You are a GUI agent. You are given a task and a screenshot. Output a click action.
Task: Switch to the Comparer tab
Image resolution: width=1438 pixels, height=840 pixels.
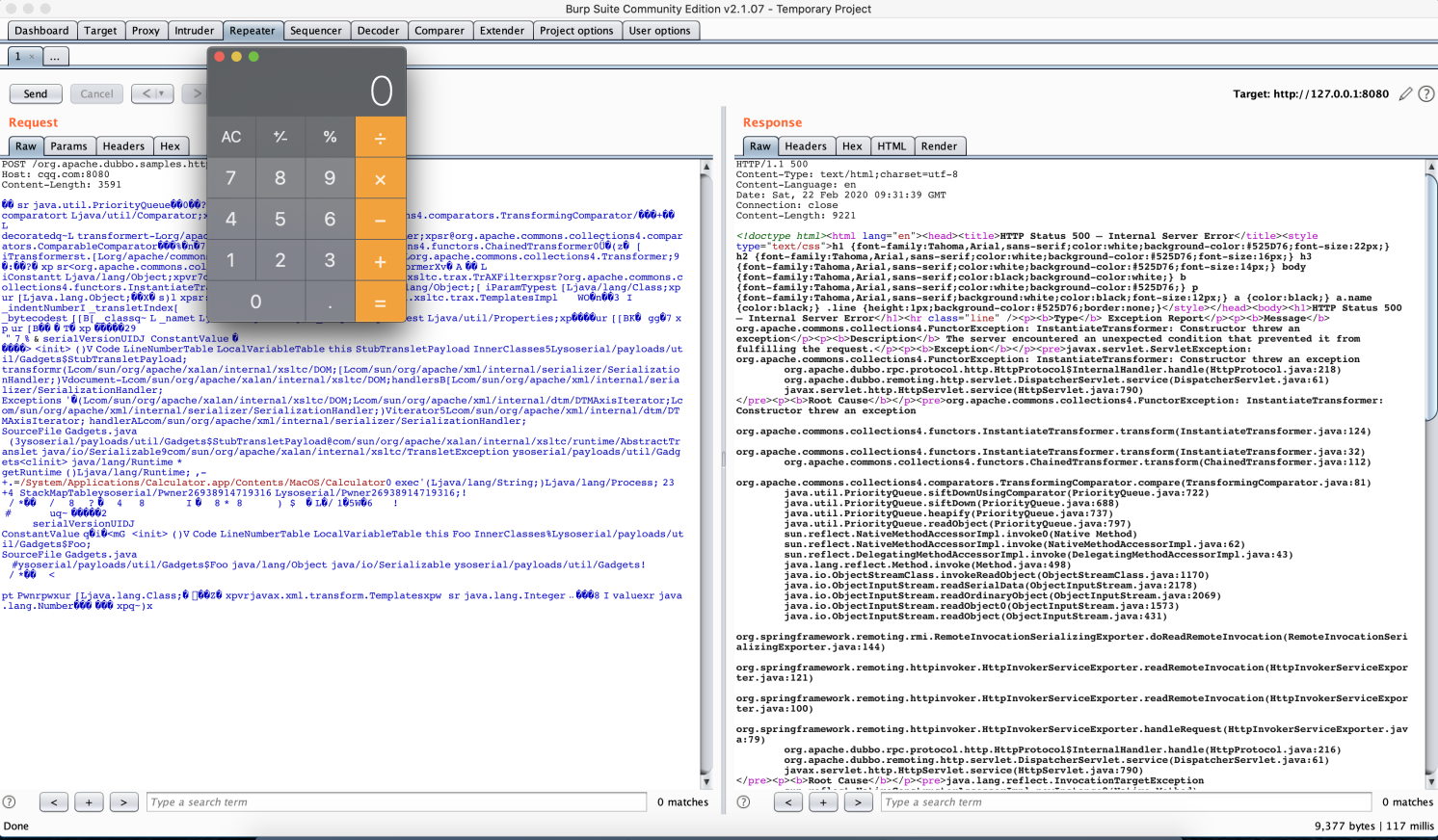pos(439,31)
